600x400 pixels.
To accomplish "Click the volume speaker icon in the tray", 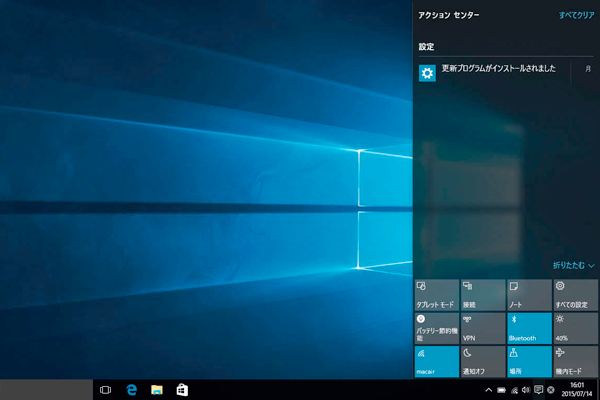I will coord(526,390).
